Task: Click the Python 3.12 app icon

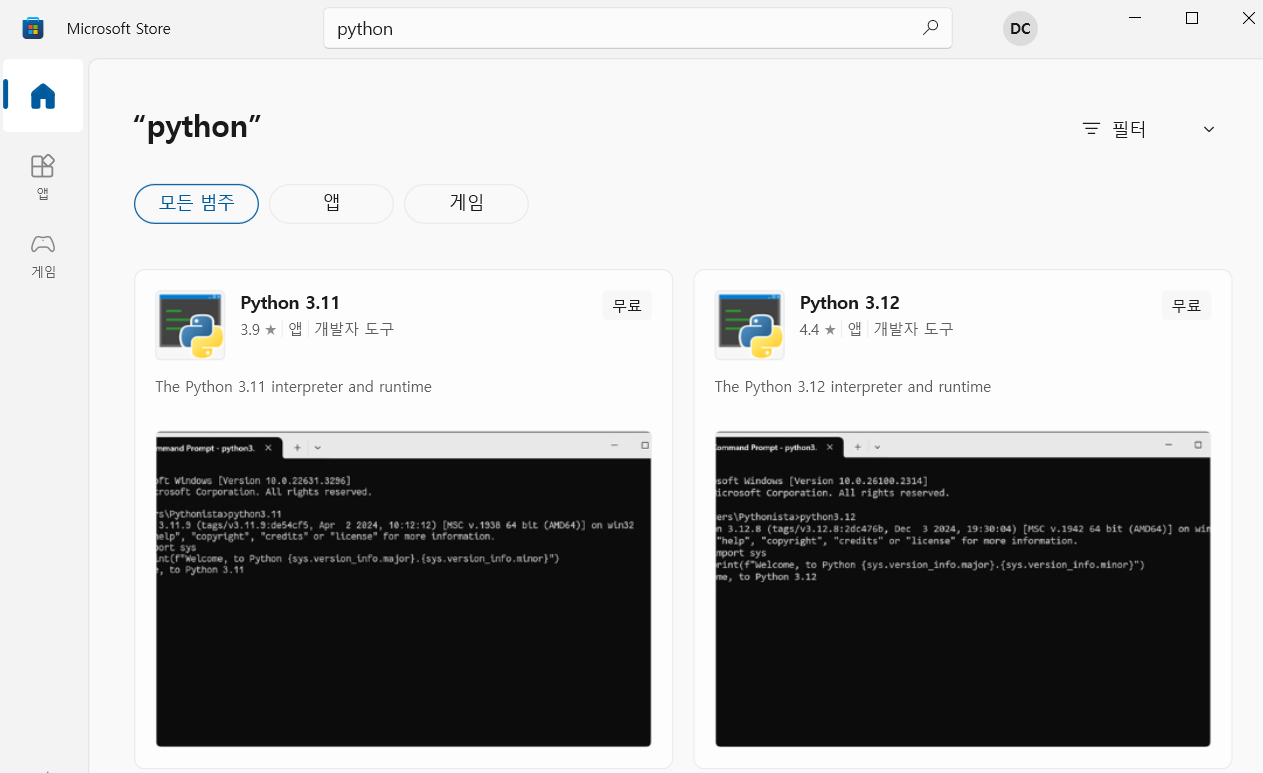Action: [x=749, y=325]
